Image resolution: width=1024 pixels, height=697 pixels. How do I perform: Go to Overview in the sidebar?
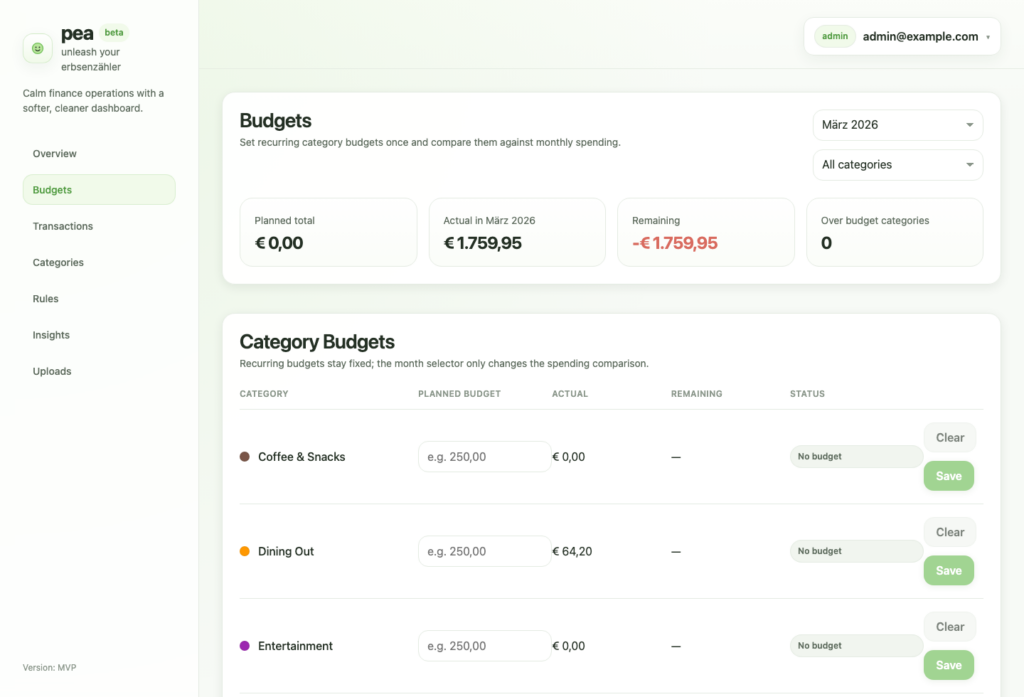[x=55, y=154]
